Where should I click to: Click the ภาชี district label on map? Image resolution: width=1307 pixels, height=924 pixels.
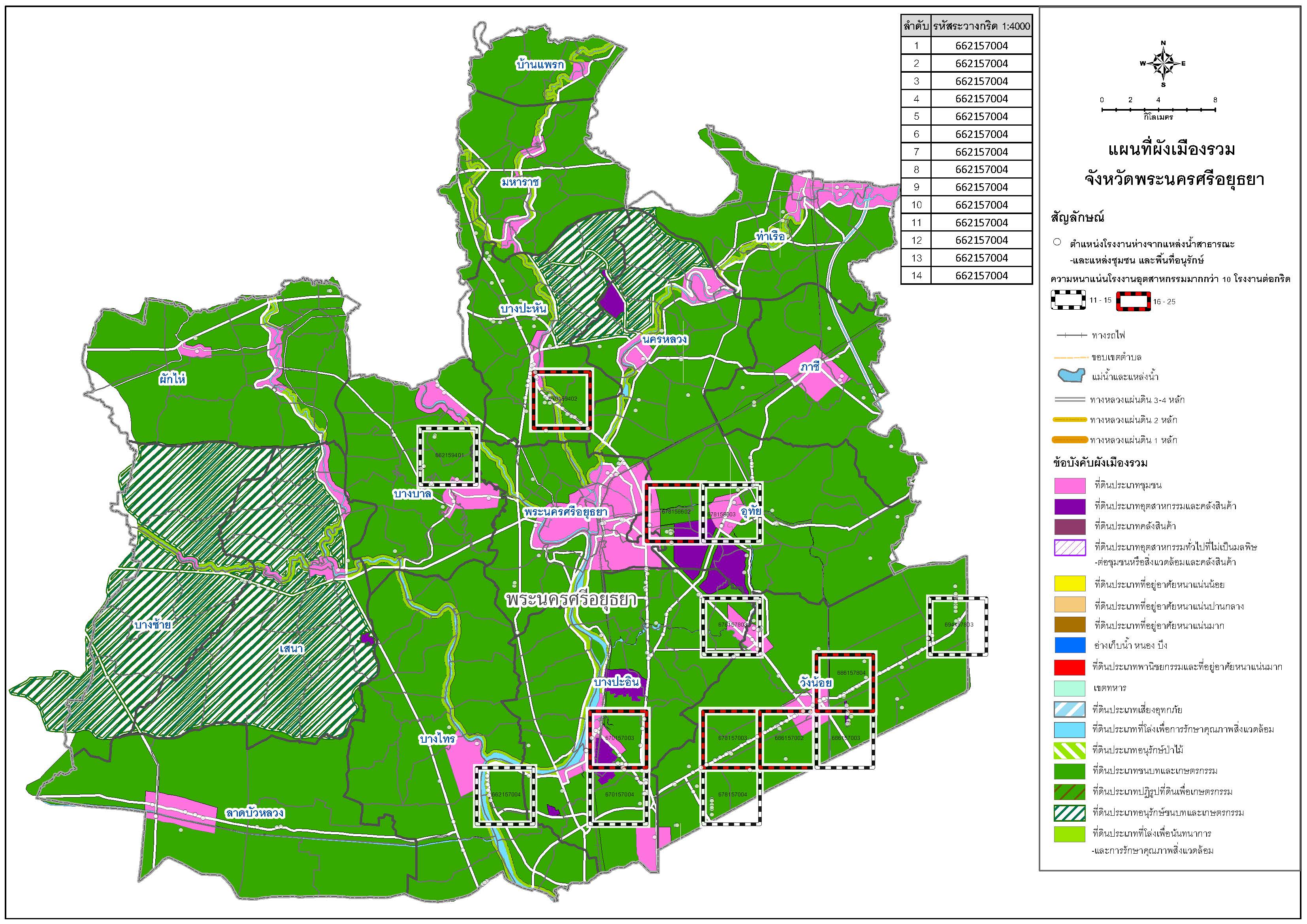pos(810,367)
